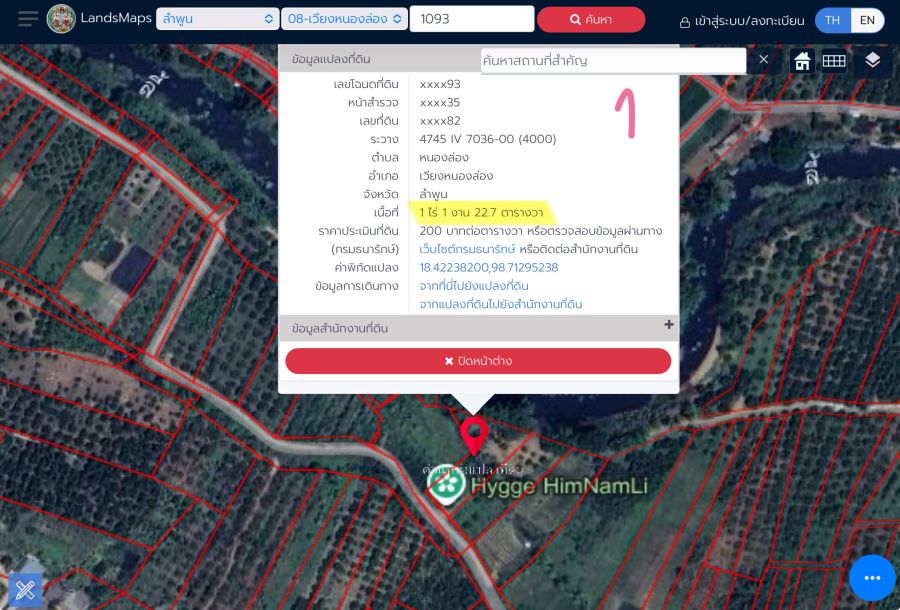Open the province dropdown showing ลำพูน
The image size is (900, 610).
pyautogui.click(x=217, y=19)
